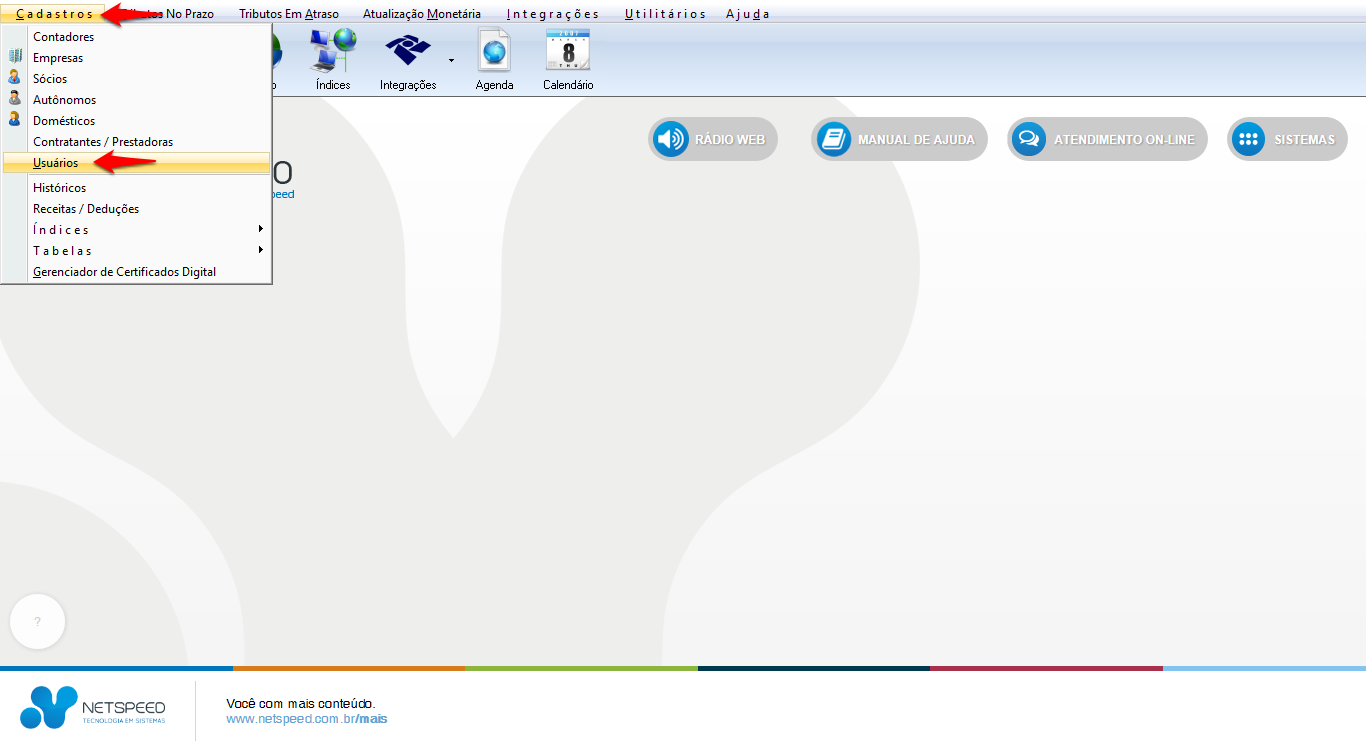
Task: Open the Índices toolbar icon
Action: pos(333,50)
